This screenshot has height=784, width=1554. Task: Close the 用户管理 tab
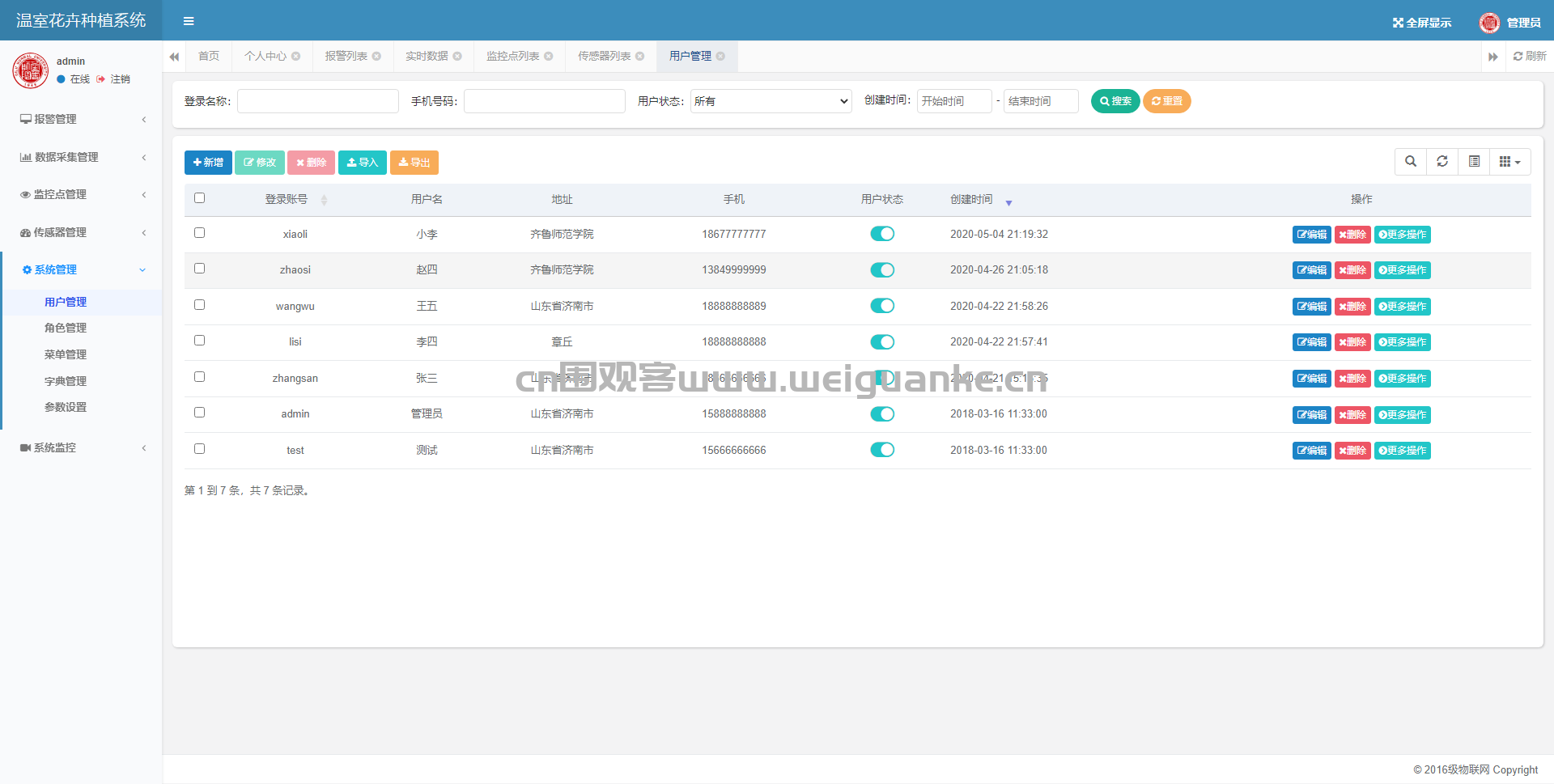720,56
